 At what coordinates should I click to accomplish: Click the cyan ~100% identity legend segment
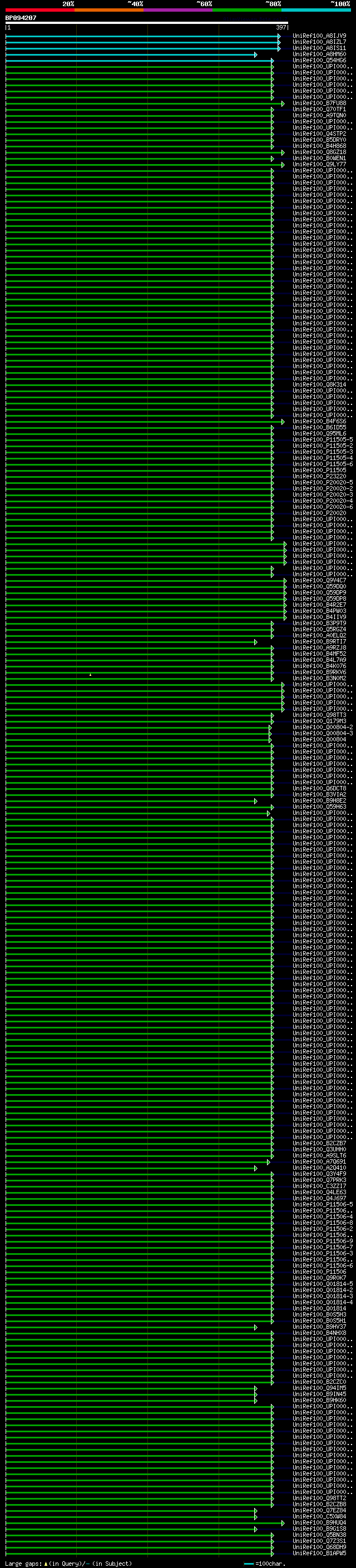pos(317,11)
